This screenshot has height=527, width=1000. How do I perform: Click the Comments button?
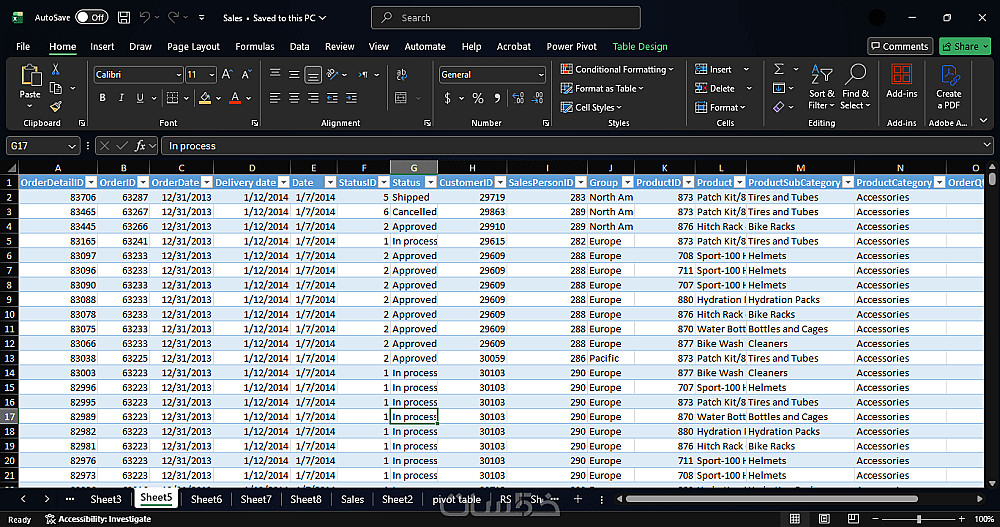(899, 46)
